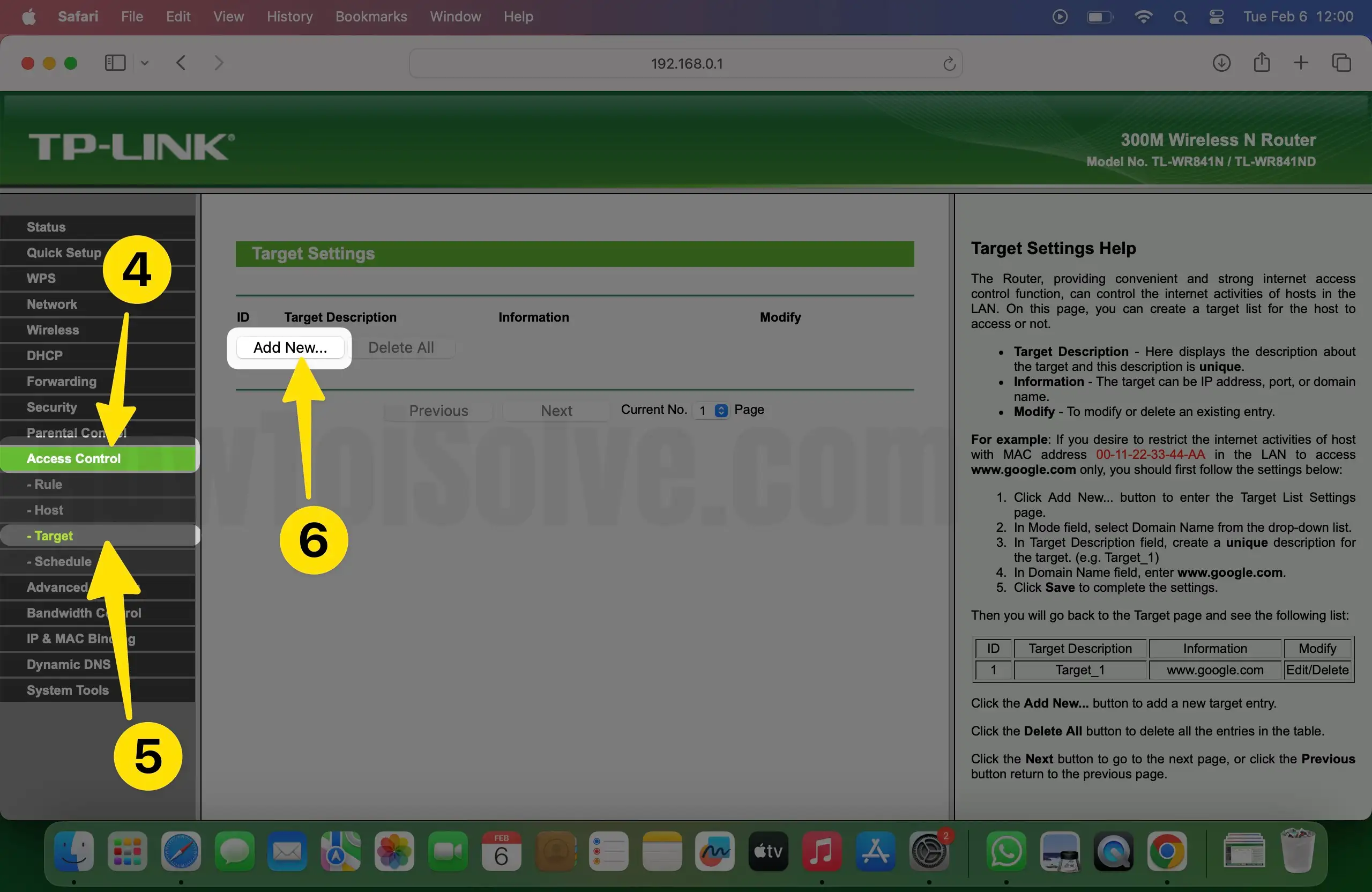
Task: Open the History menu
Action: pyautogui.click(x=289, y=17)
